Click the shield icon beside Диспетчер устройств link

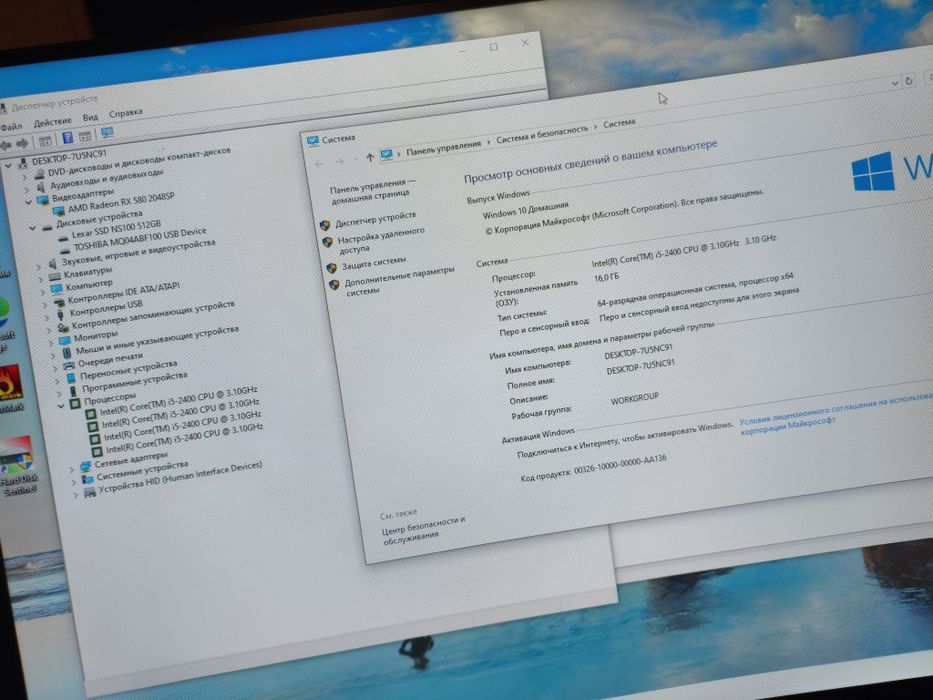coord(325,226)
